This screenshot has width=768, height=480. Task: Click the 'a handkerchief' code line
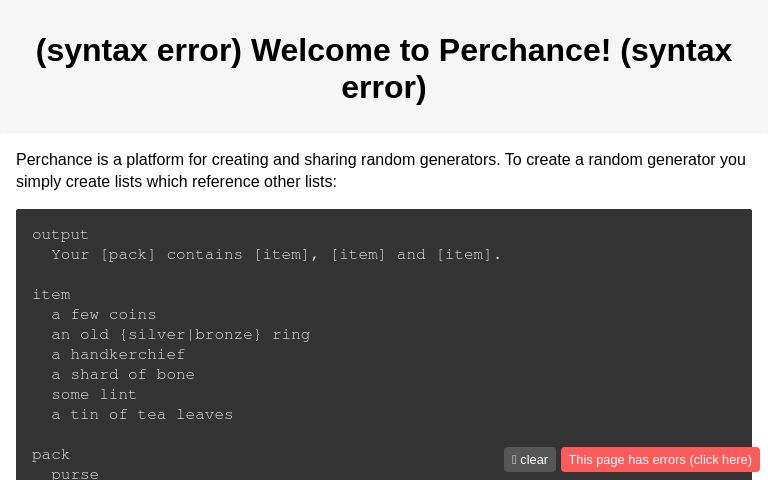coord(118,355)
